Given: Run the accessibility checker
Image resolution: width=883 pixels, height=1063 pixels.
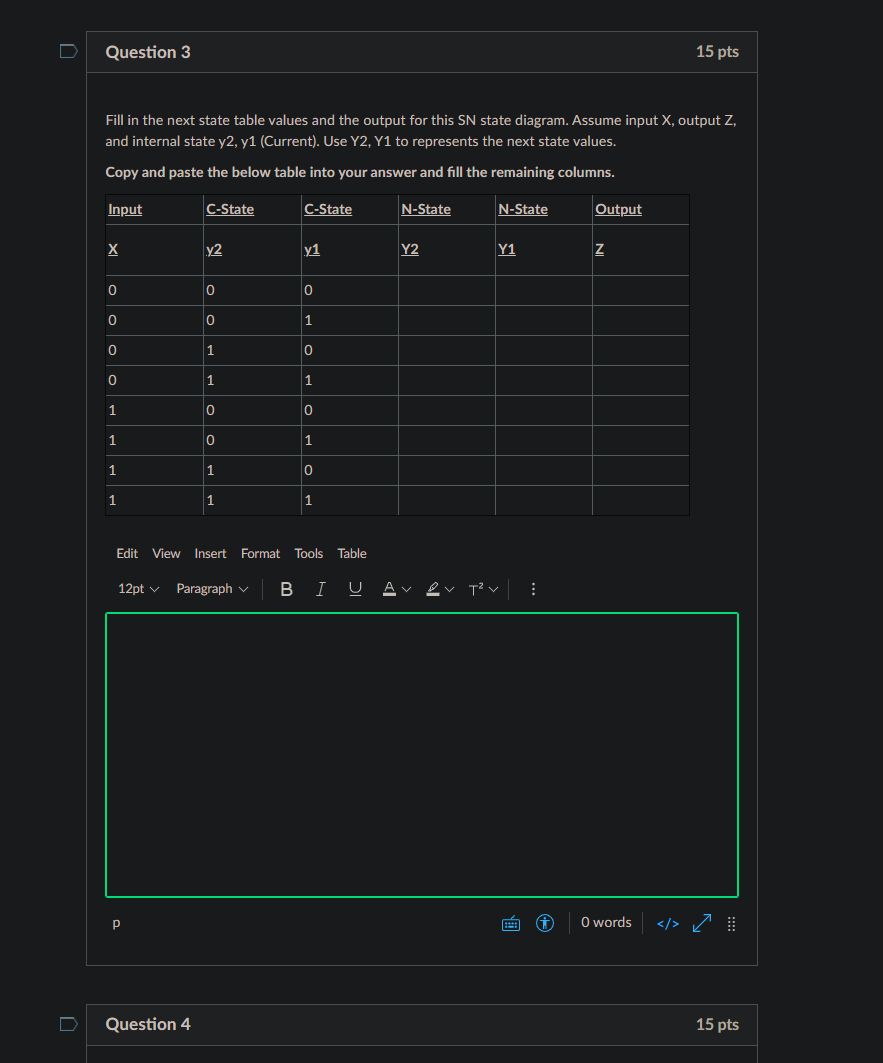Looking at the screenshot, I should [x=544, y=922].
